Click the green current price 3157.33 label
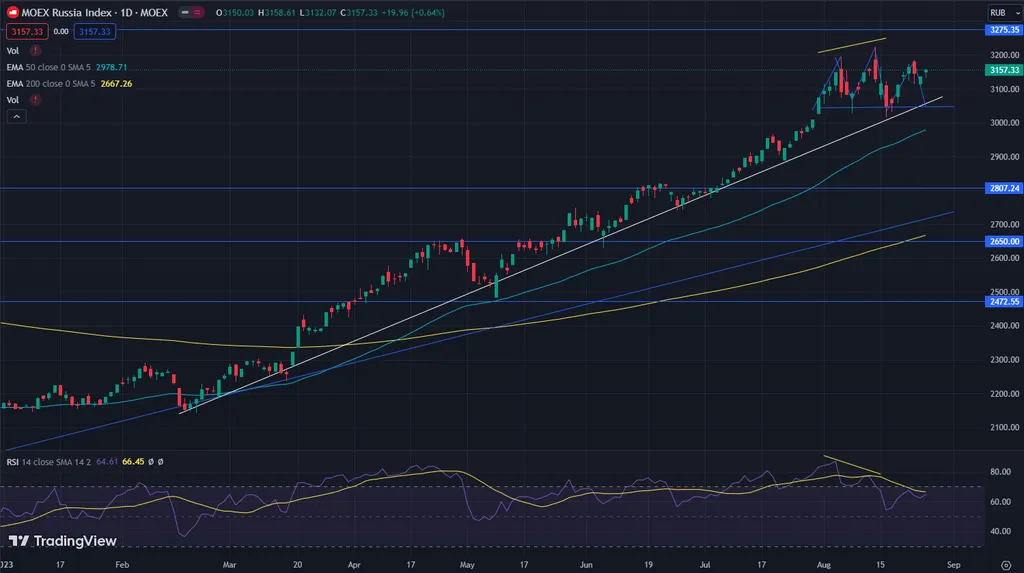1024x573 pixels. [x=1002, y=71]
